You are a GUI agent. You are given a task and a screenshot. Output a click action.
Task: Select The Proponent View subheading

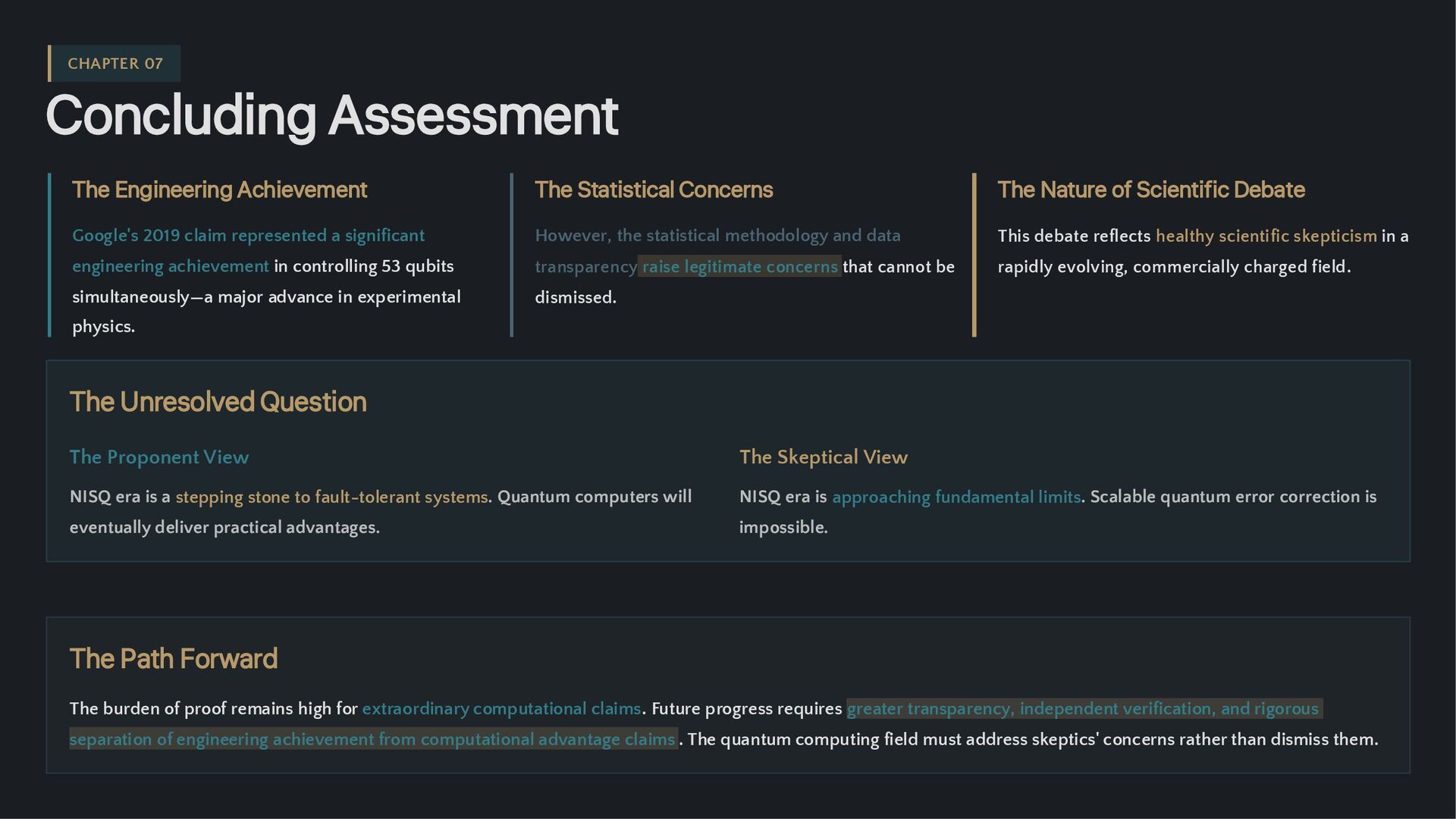coord(158,457)
